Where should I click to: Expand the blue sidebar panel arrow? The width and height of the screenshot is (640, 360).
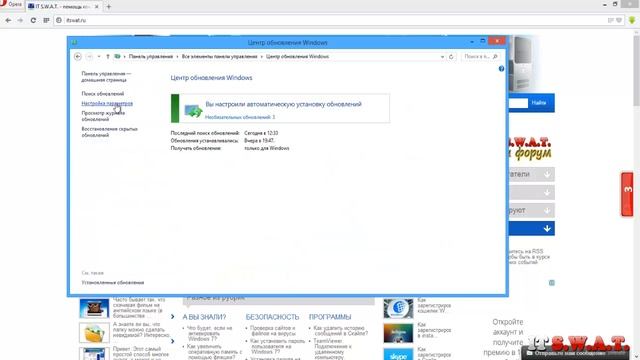pyautogui.click(x=547, y=229)
